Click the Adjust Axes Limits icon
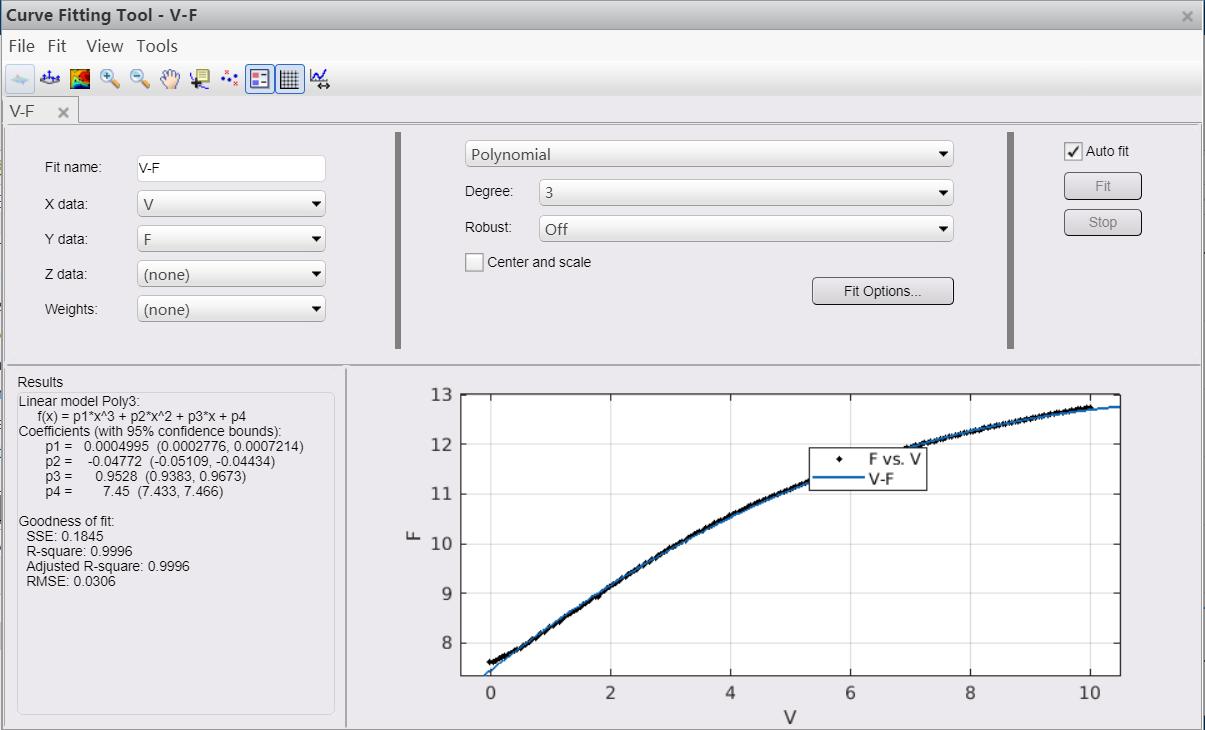This screenshot has width=1205, height=730. click(320, 79)
